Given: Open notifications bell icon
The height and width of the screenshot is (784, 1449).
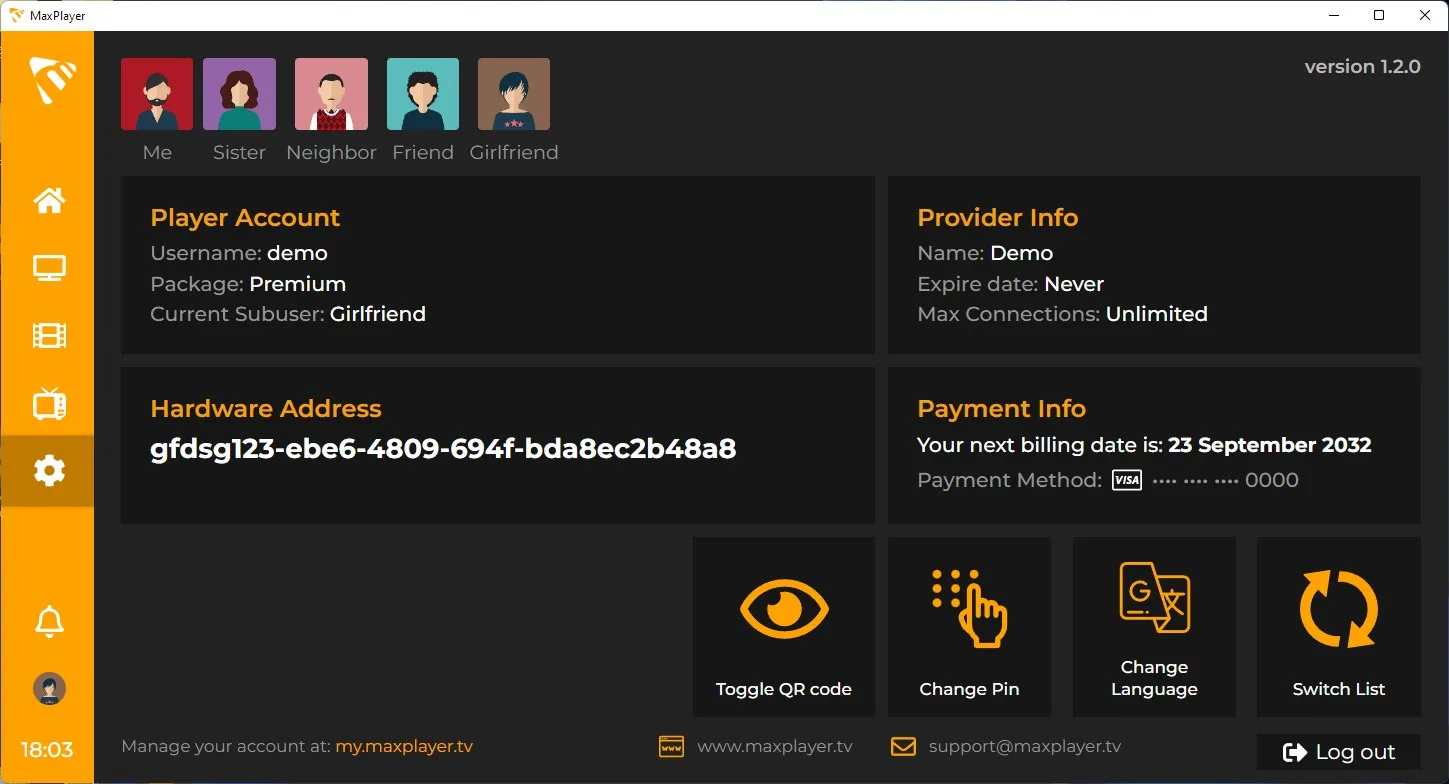Looking at the screenshot, I should coord(49,621).
